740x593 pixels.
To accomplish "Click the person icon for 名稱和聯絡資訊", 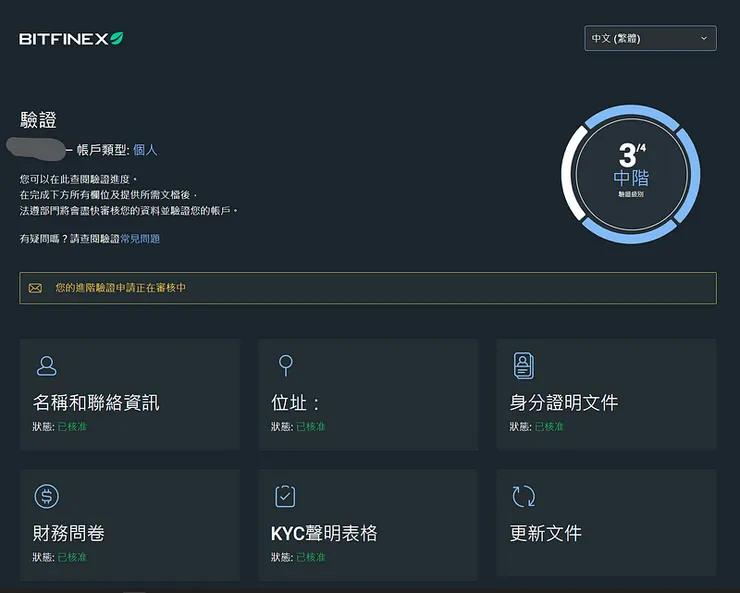I will pyautogui.click(x=47, y=366).
